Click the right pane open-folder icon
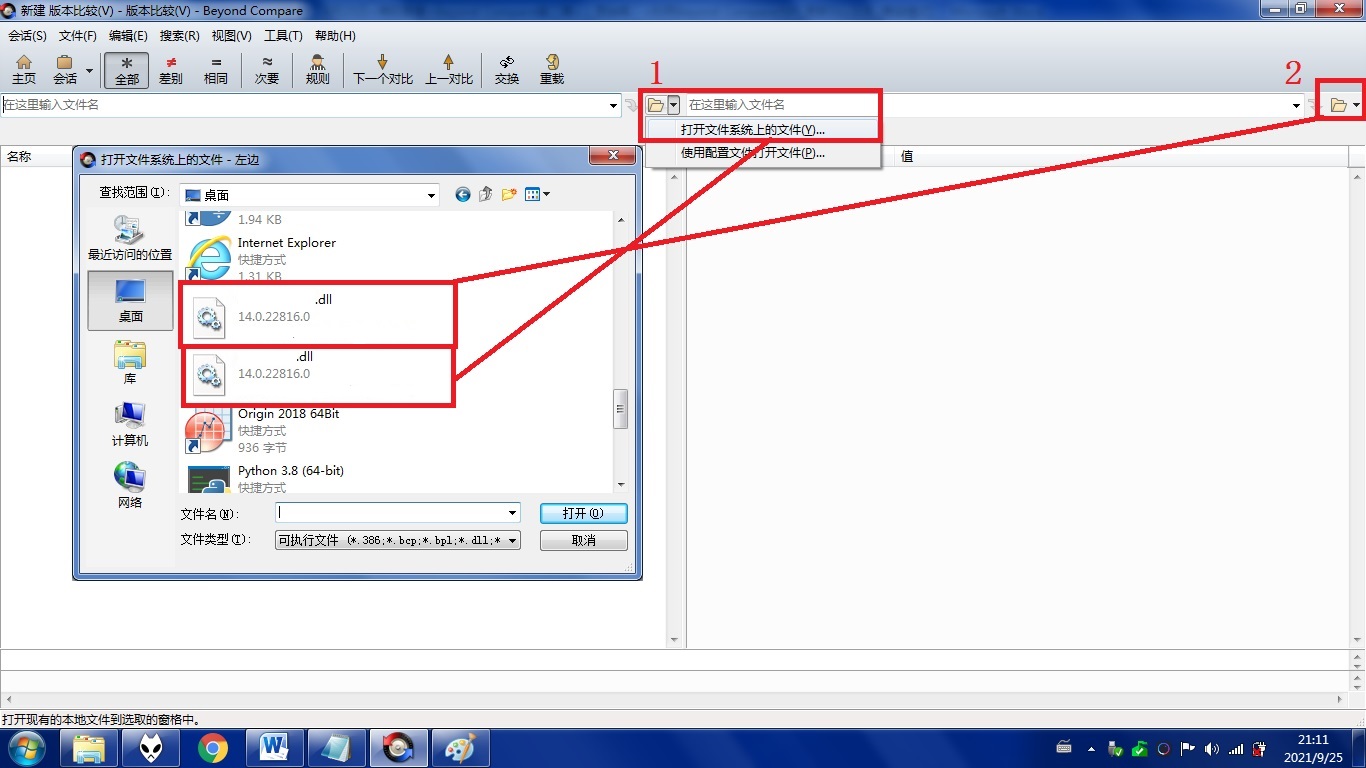 (x=1338, y=105)
